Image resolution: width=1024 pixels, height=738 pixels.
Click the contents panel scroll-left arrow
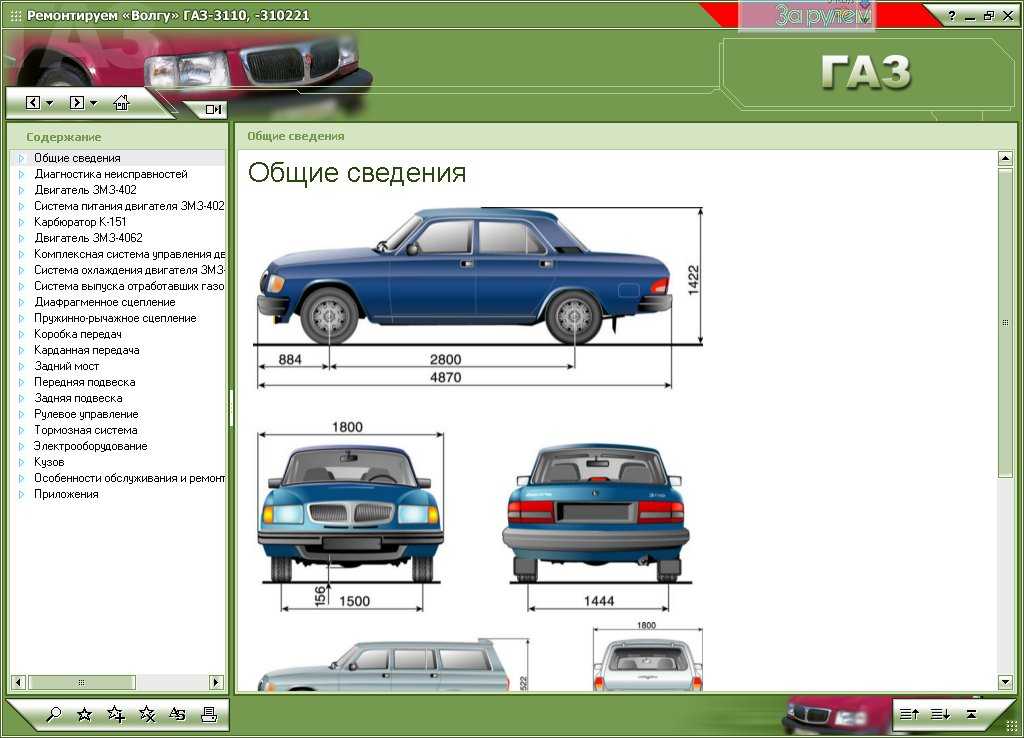19,682
